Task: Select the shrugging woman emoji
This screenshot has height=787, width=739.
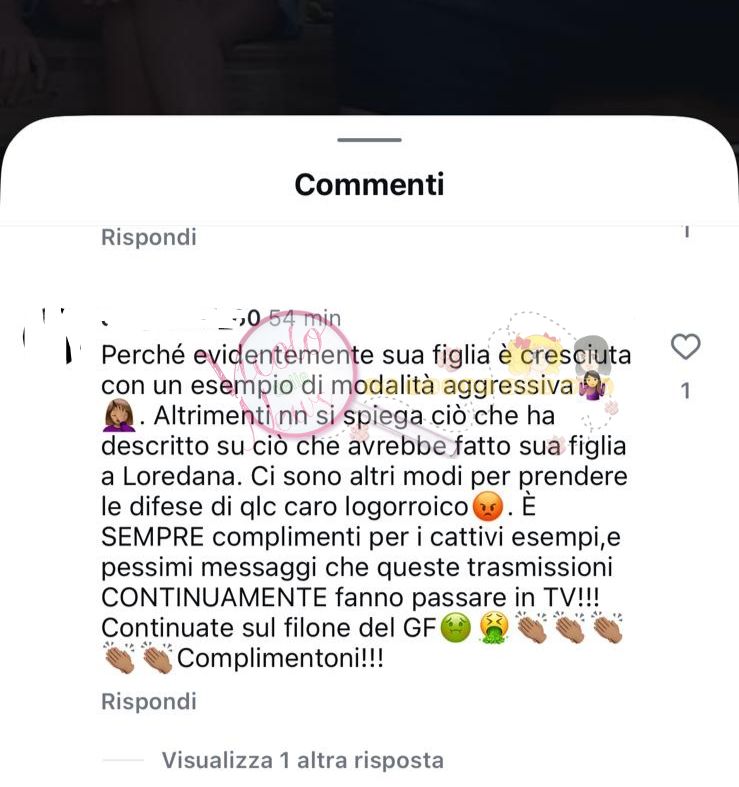Action: (592, 385)
